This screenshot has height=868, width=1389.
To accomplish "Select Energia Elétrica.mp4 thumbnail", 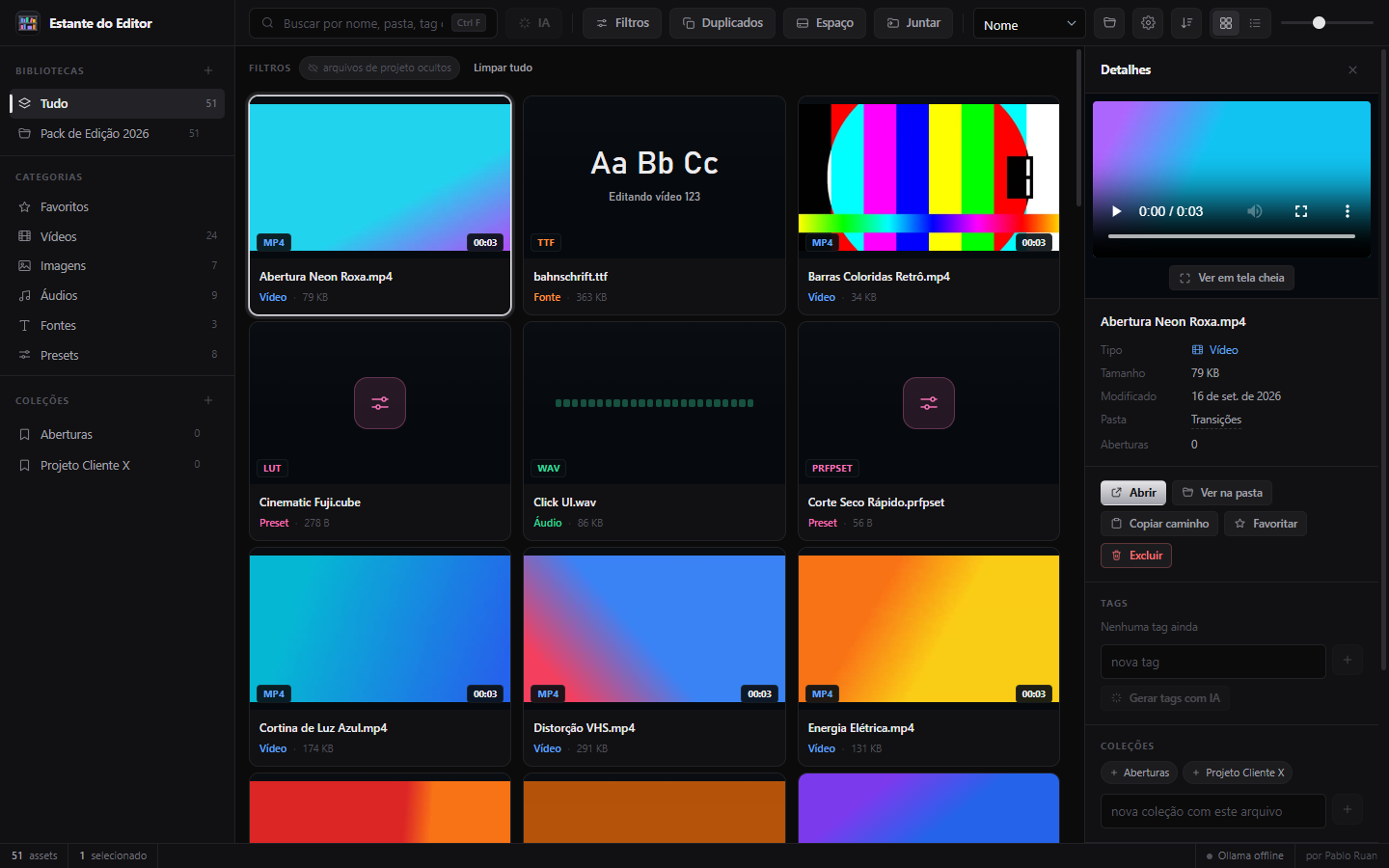I will [929, 629].
